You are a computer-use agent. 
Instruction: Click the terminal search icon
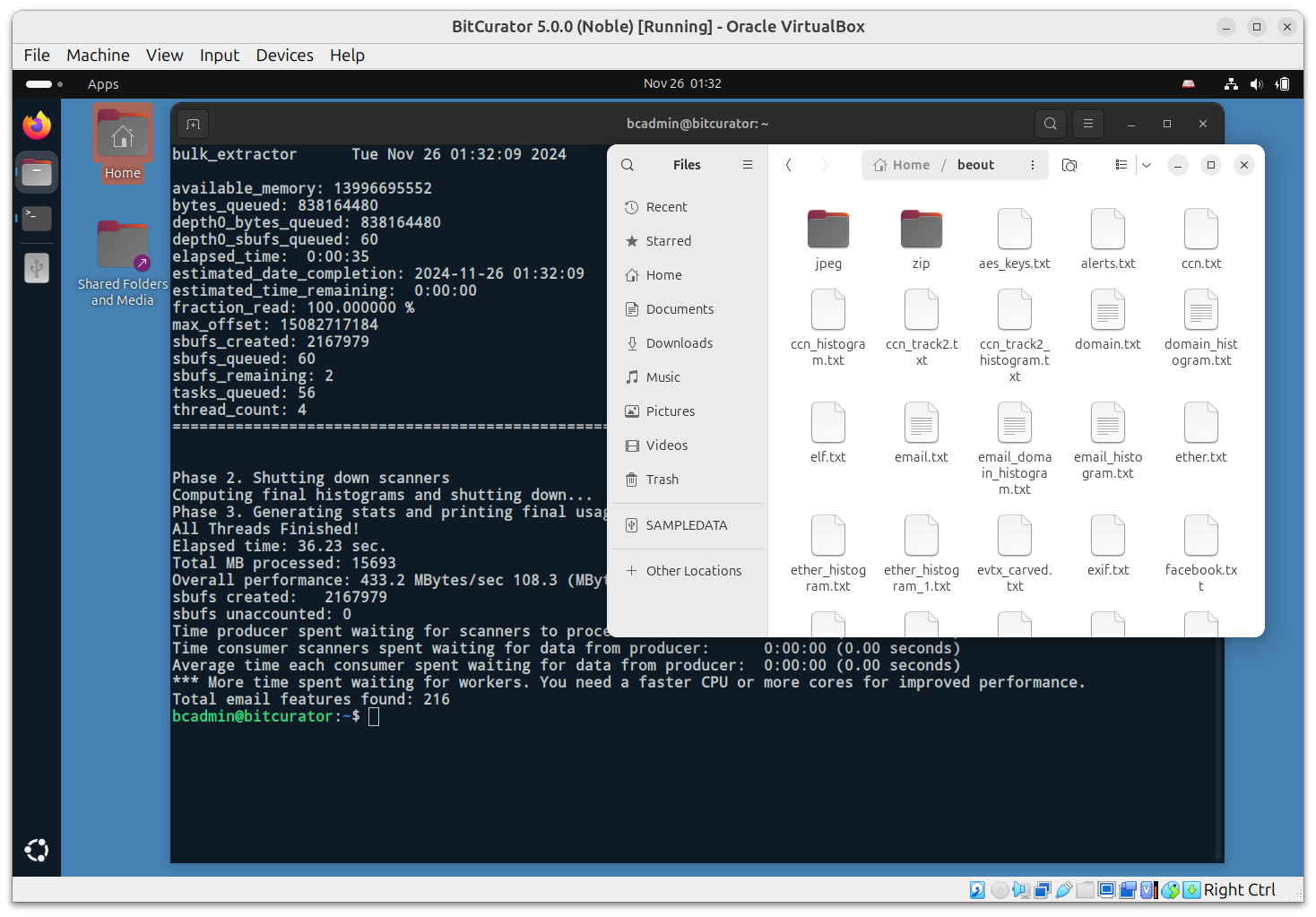click(1051, 124)
